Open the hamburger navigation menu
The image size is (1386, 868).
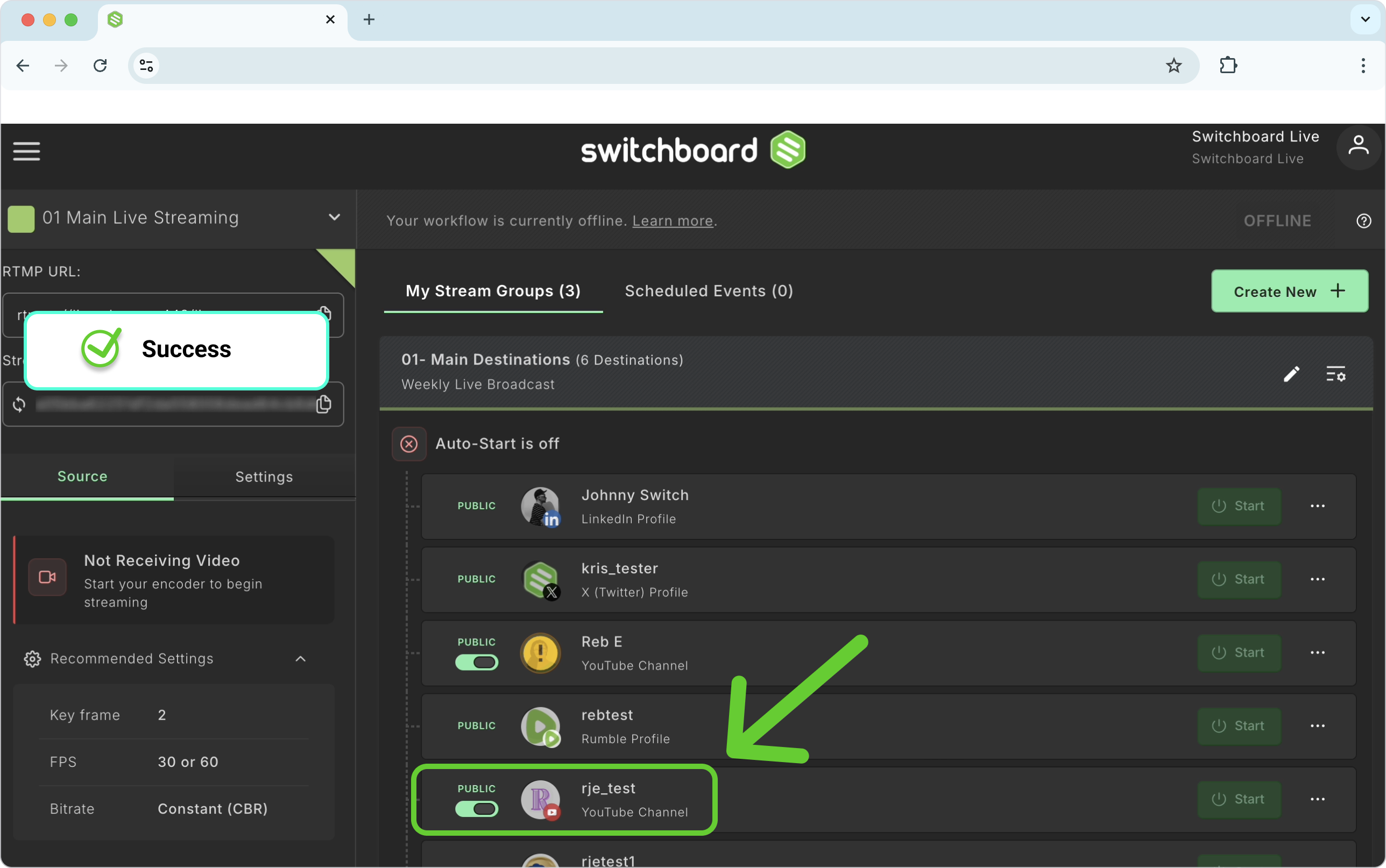26,152
